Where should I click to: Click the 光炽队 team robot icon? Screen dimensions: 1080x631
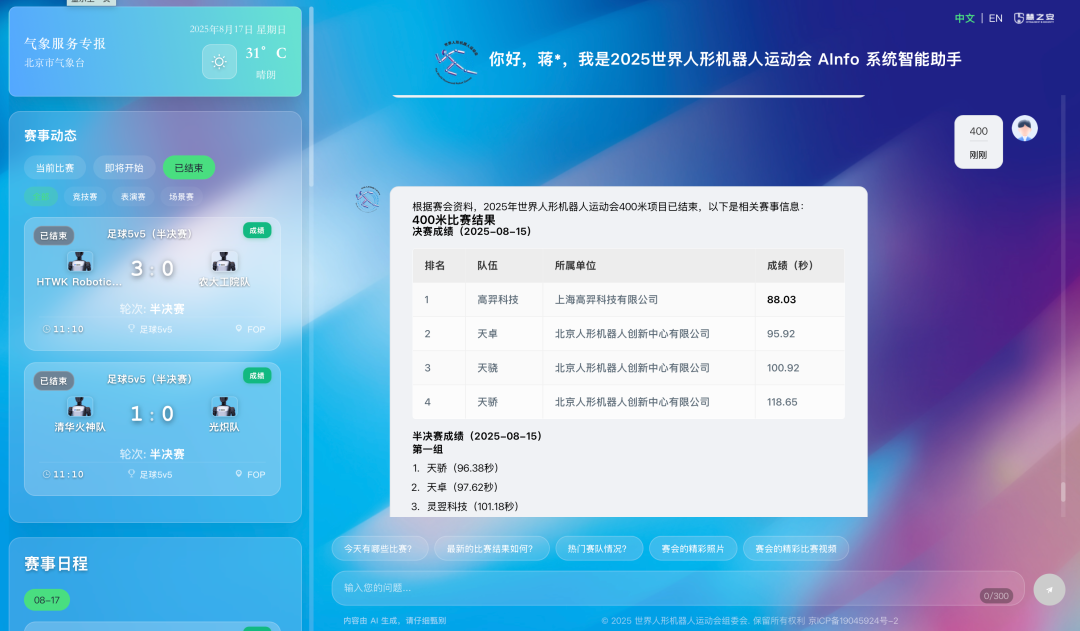tap(224, 407)
